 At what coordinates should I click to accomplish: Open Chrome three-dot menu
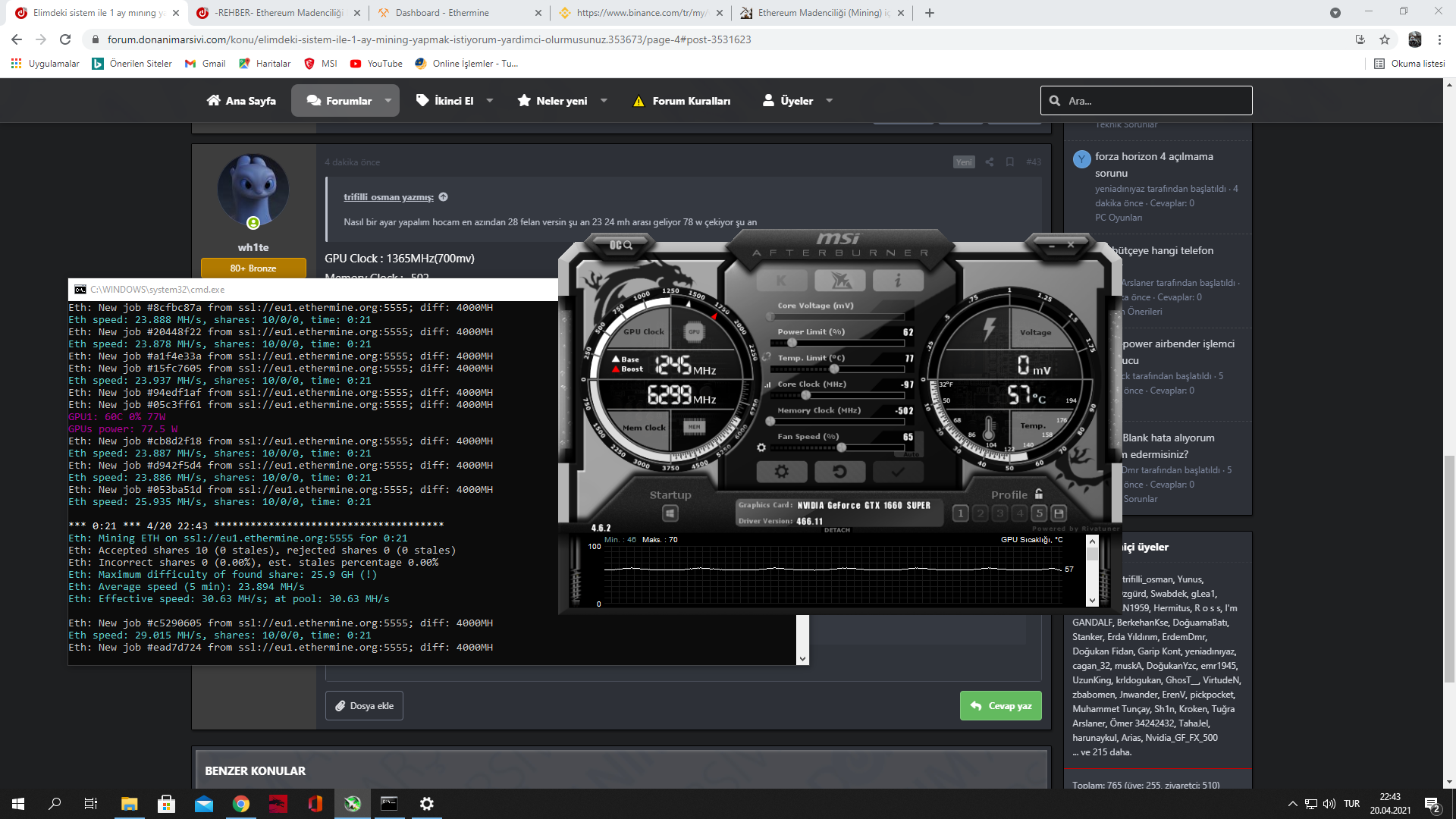coord(1439,39)
